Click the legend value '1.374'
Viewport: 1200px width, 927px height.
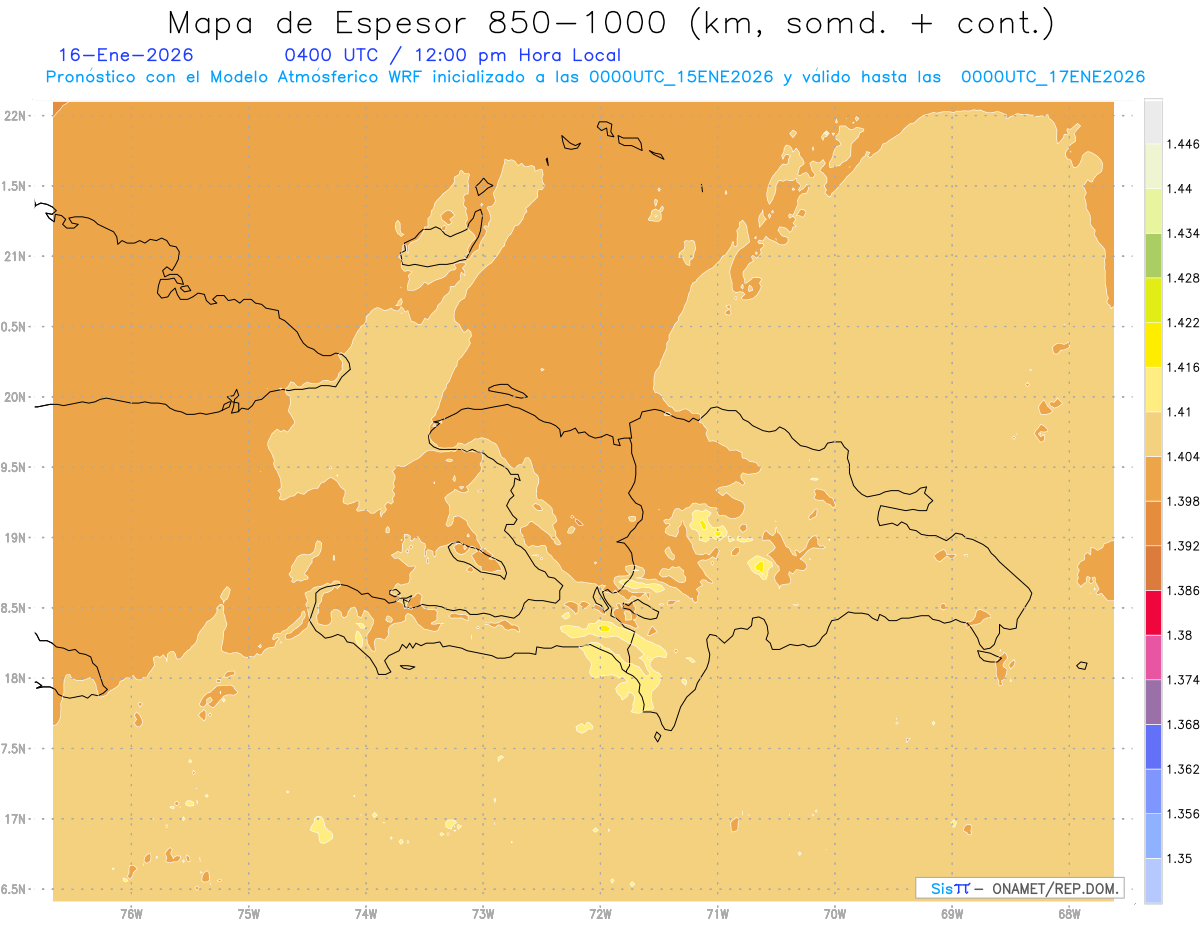[x=1183, y=680]
